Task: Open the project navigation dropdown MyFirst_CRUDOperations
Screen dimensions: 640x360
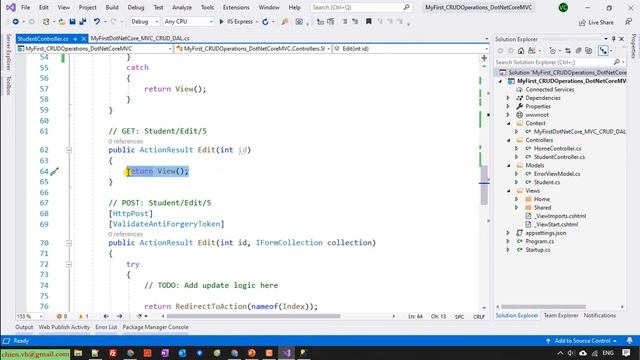Action: [94, 49]
